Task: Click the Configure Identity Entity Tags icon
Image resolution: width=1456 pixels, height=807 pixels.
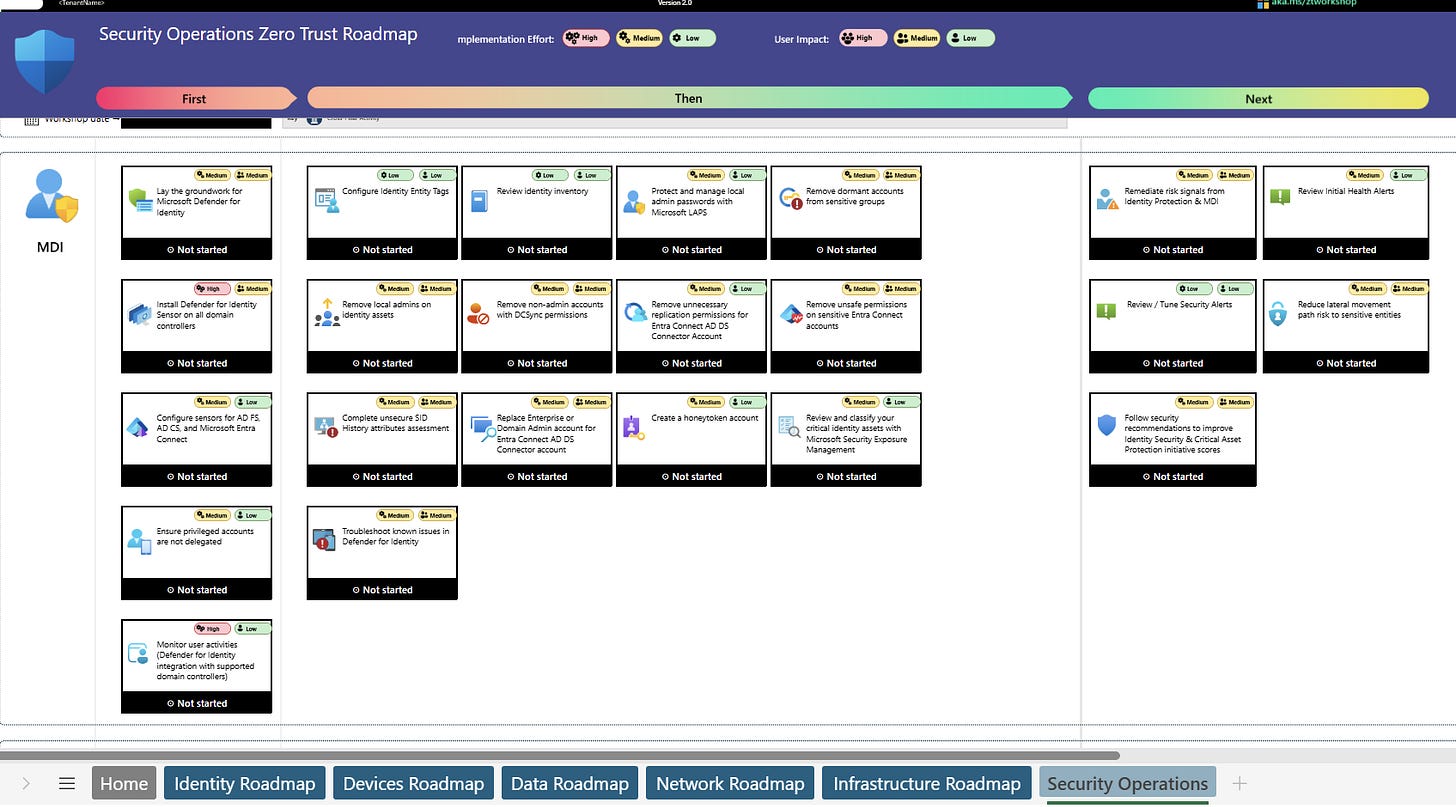Action: click(x=327, y=199)
